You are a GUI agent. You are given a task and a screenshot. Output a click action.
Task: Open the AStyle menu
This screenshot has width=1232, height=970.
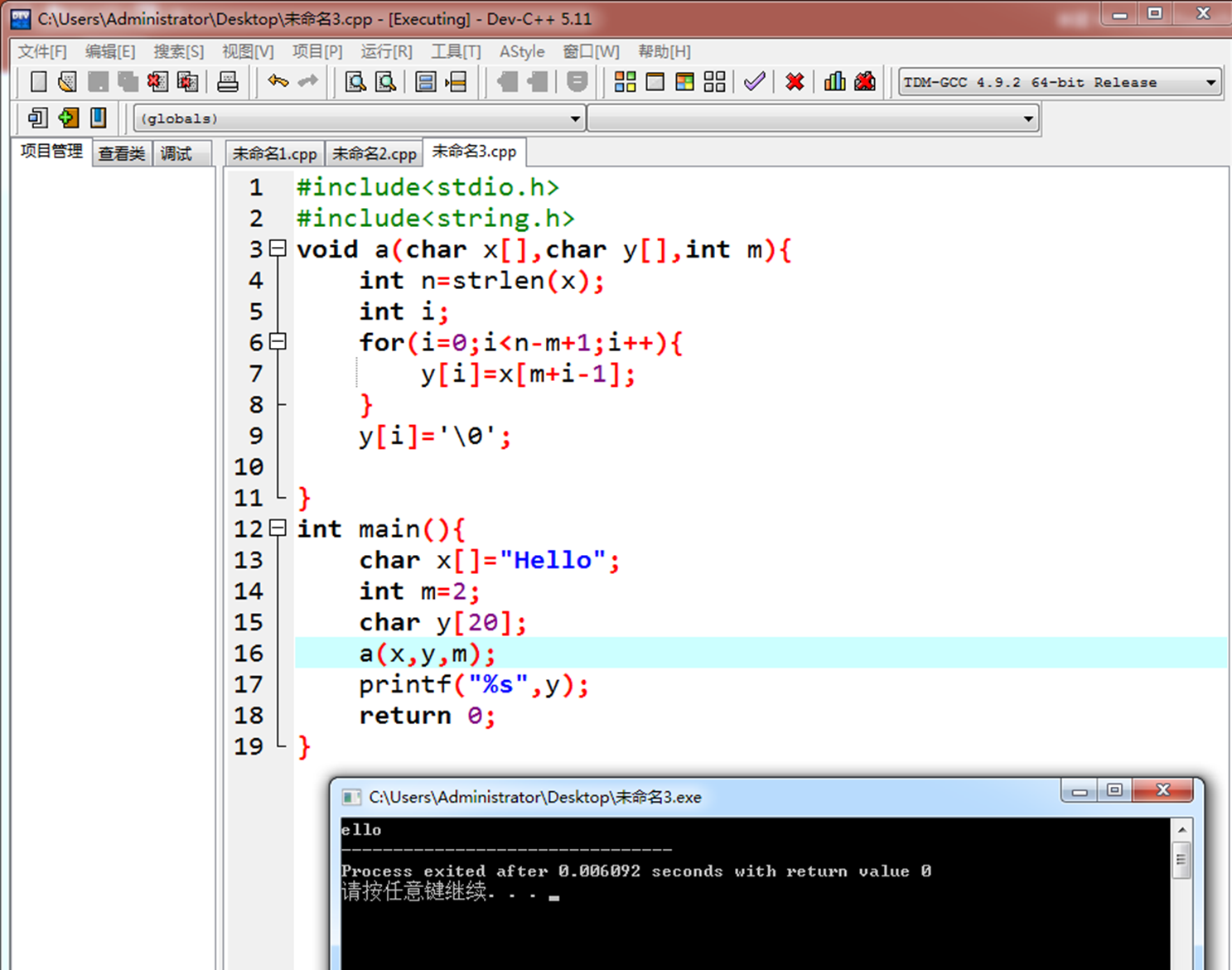pyautogui.click(x=522, y=51)
